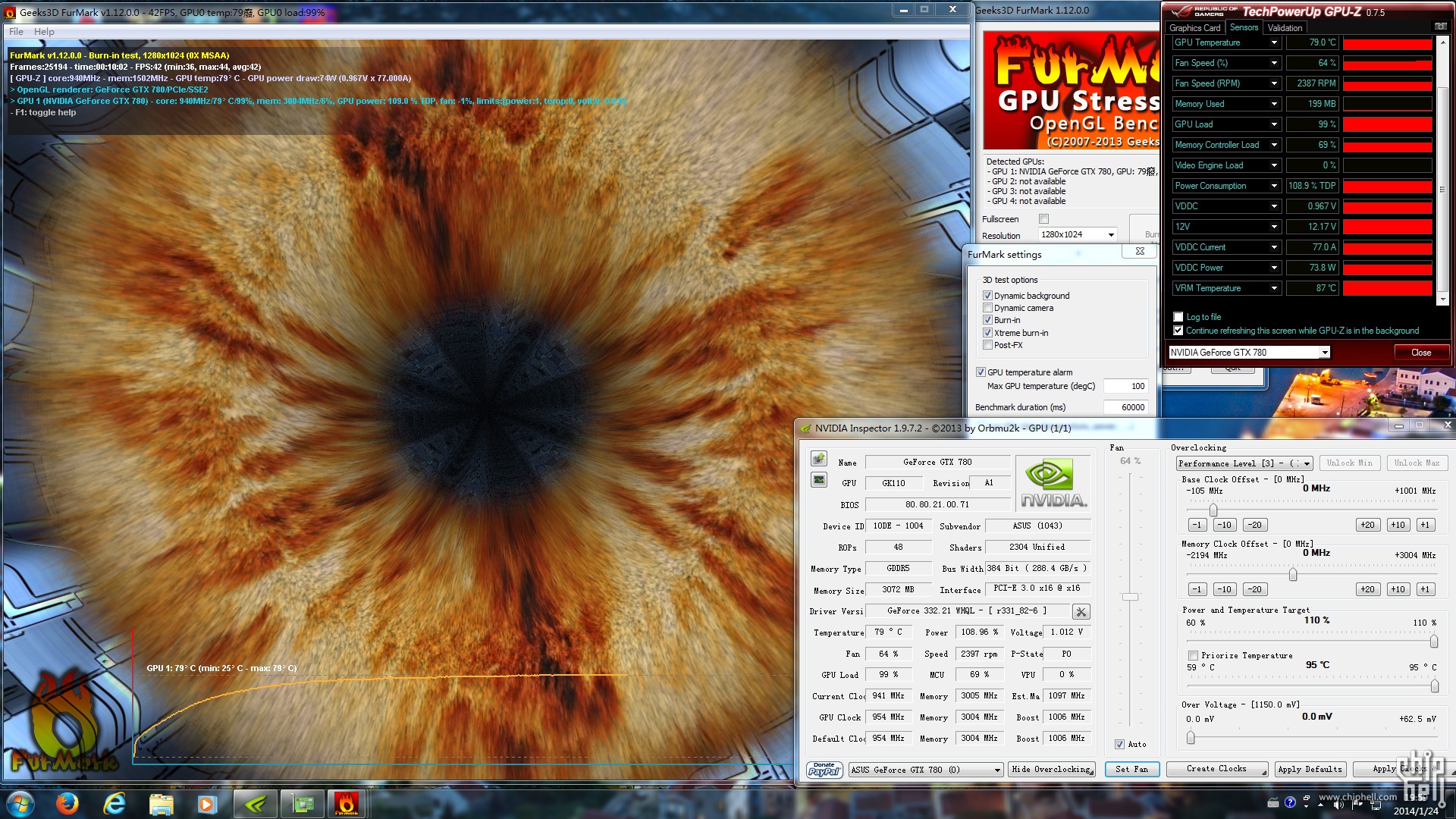Open FurMark File menu
1456x819 pixels.
(x=16, y=32)
